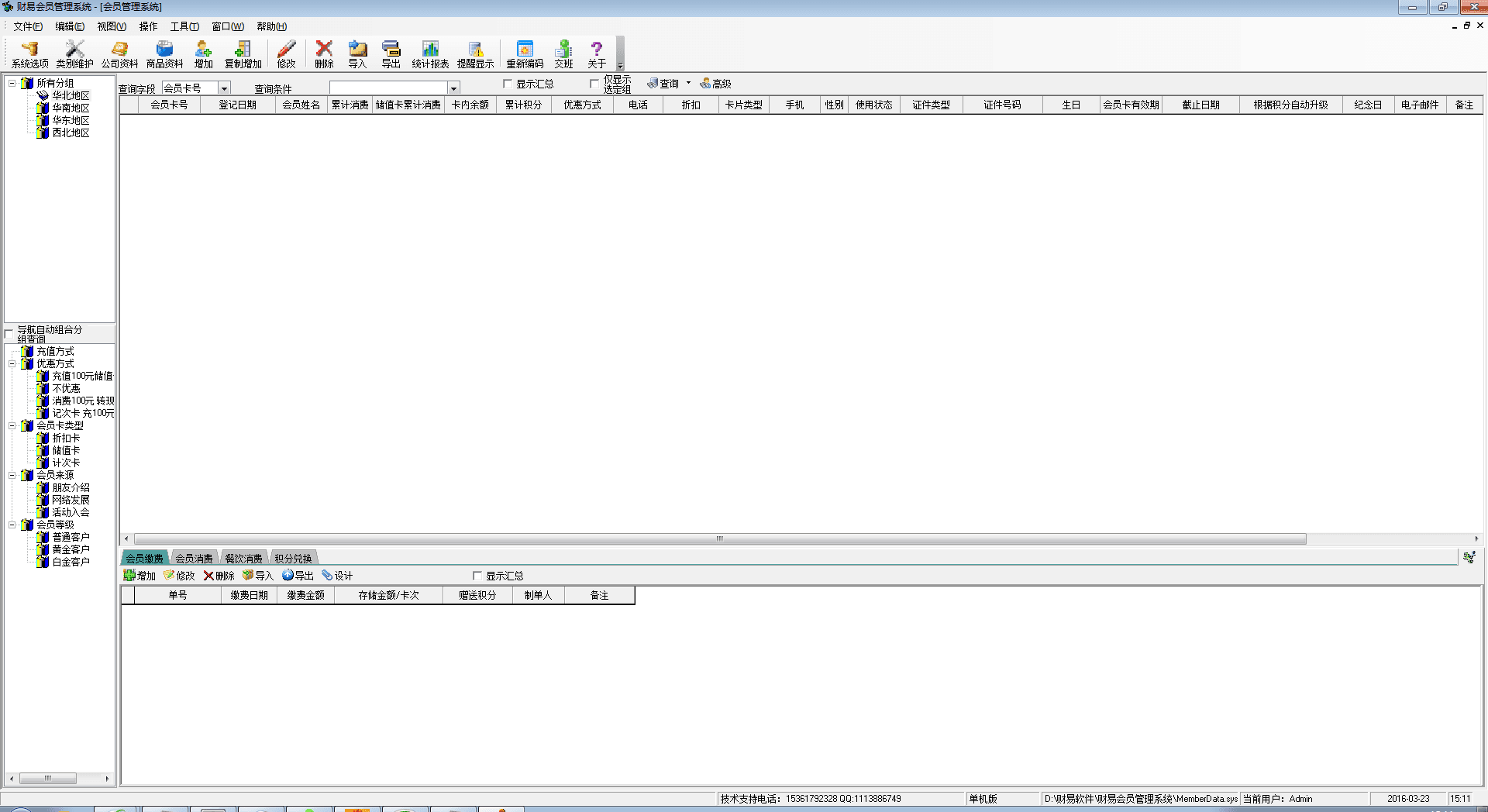Image resolution: width=1488 pixels, height=812 pixels.
Task: Check 导航自动组合分组查询 checkbox
Action: [x=9, y=334]
